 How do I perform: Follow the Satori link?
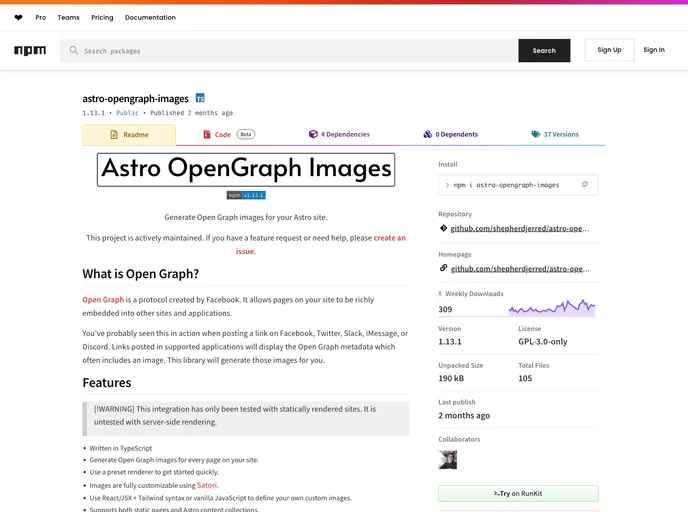click(207, 485)
